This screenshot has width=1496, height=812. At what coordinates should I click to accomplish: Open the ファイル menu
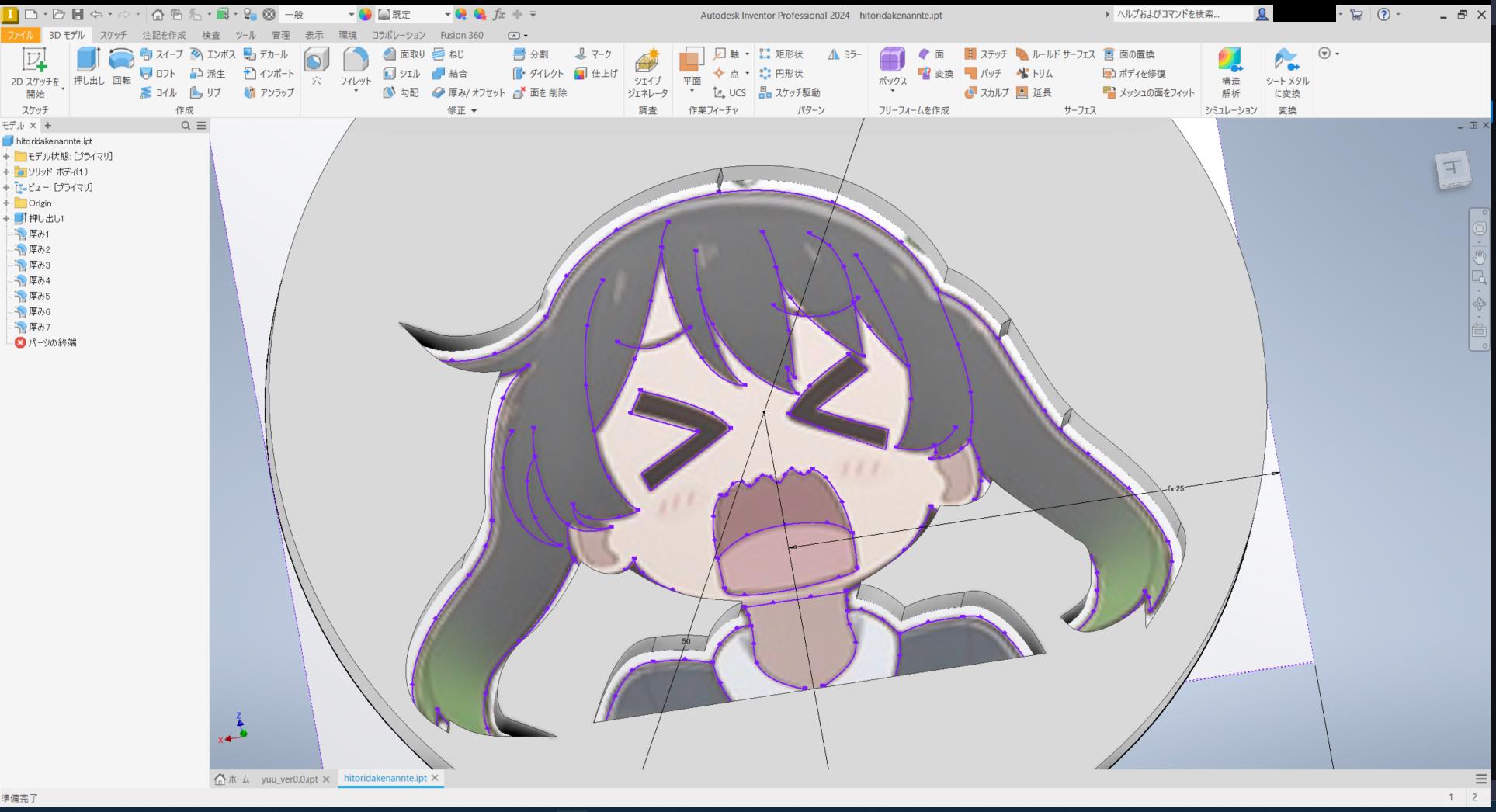(x=20, y=35)
